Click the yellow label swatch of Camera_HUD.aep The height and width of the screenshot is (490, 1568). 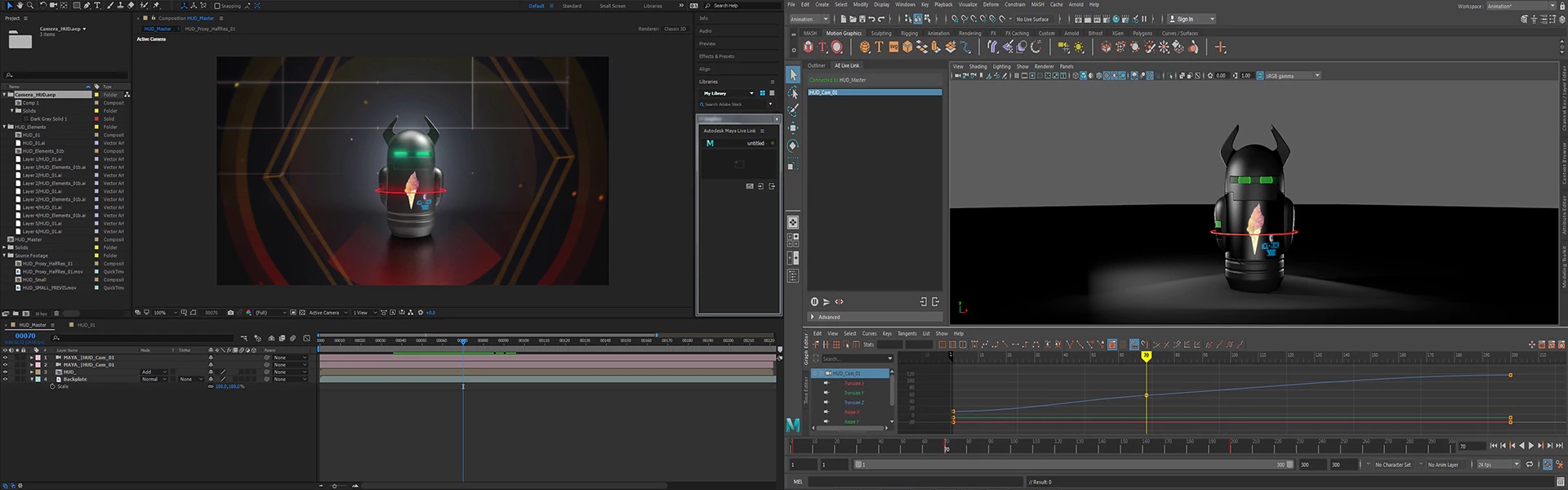(96, 95)
